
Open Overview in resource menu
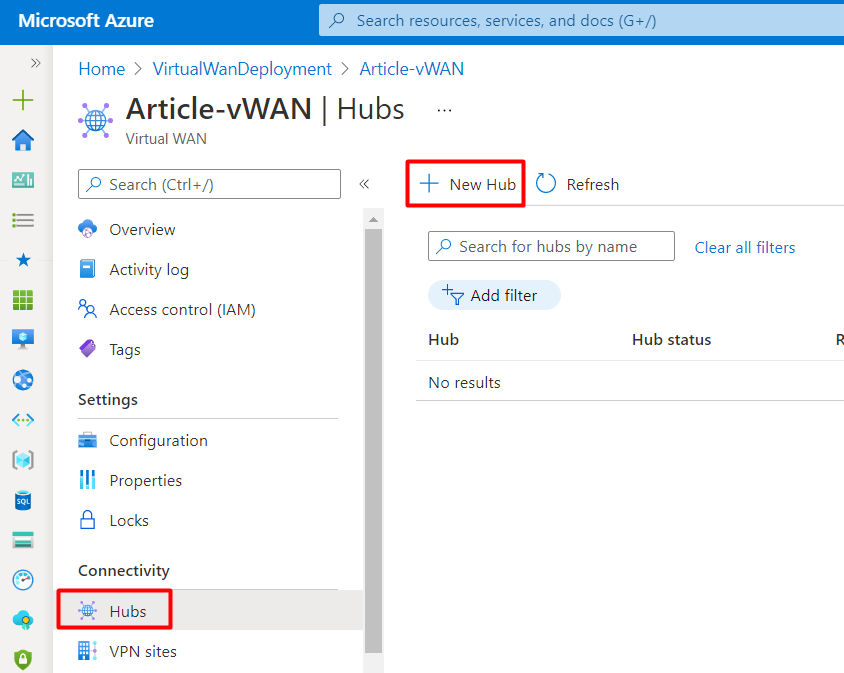click(x=142, y=229)
